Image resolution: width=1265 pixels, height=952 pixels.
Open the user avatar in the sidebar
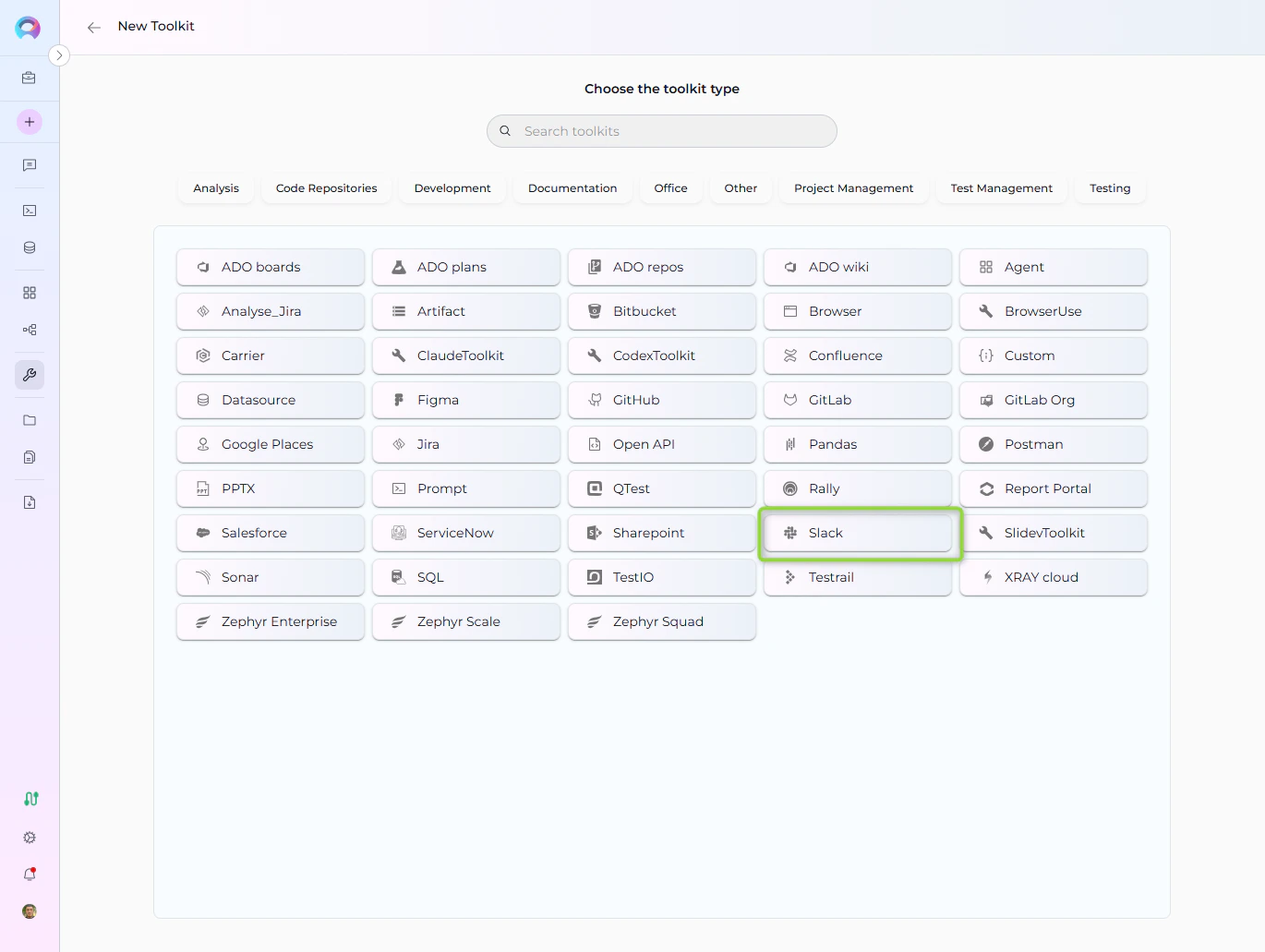30,911
